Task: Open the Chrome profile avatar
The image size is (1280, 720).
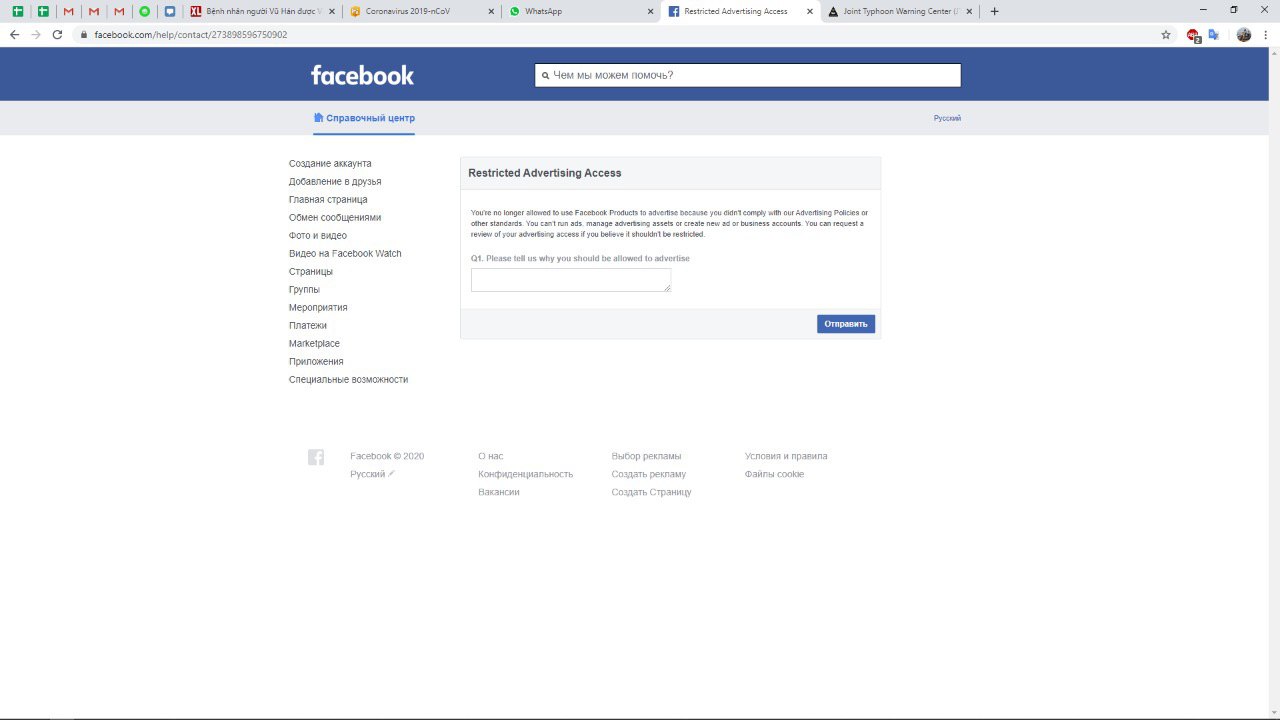Action: pos(1244,34)
